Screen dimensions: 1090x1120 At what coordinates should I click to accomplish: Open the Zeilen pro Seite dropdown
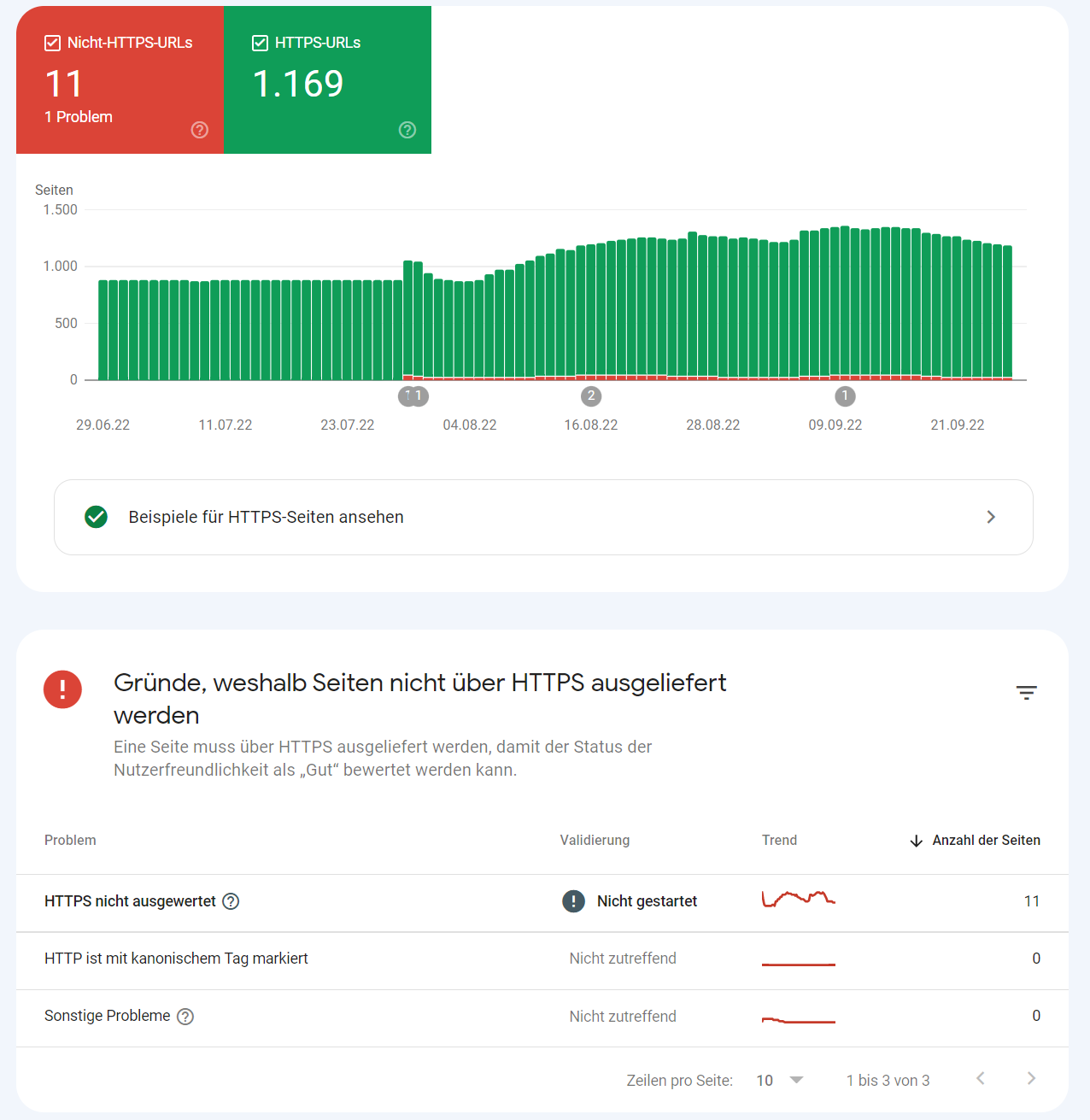pyautogui.click(x=779, y=1080)
